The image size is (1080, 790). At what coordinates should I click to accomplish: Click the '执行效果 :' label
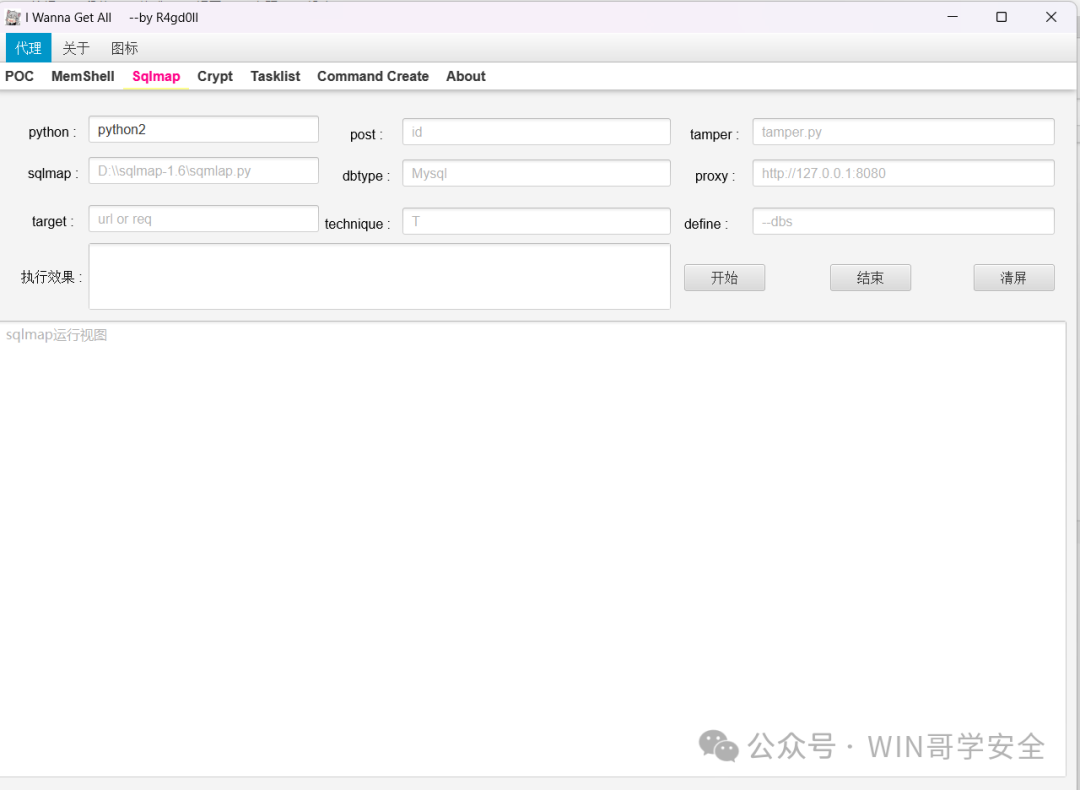pos(52,278)
